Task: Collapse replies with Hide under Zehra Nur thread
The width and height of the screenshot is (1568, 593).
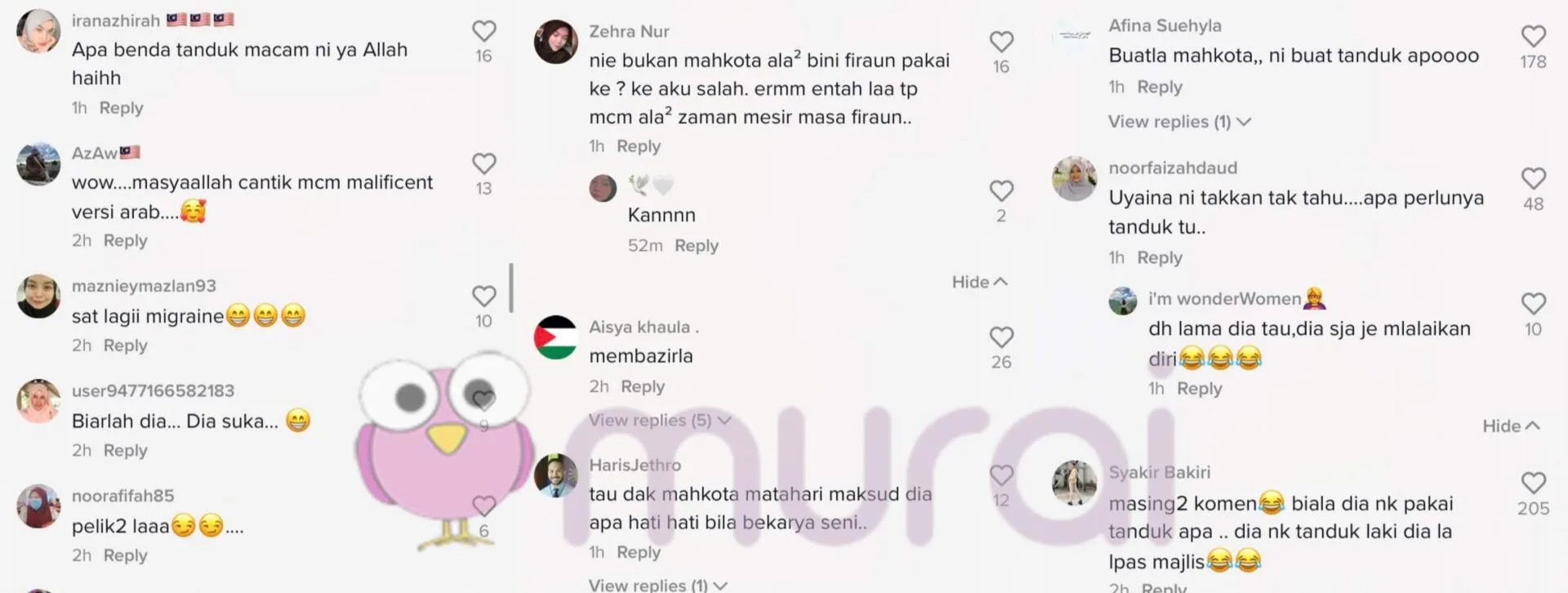Action: (x=979, y=282)
